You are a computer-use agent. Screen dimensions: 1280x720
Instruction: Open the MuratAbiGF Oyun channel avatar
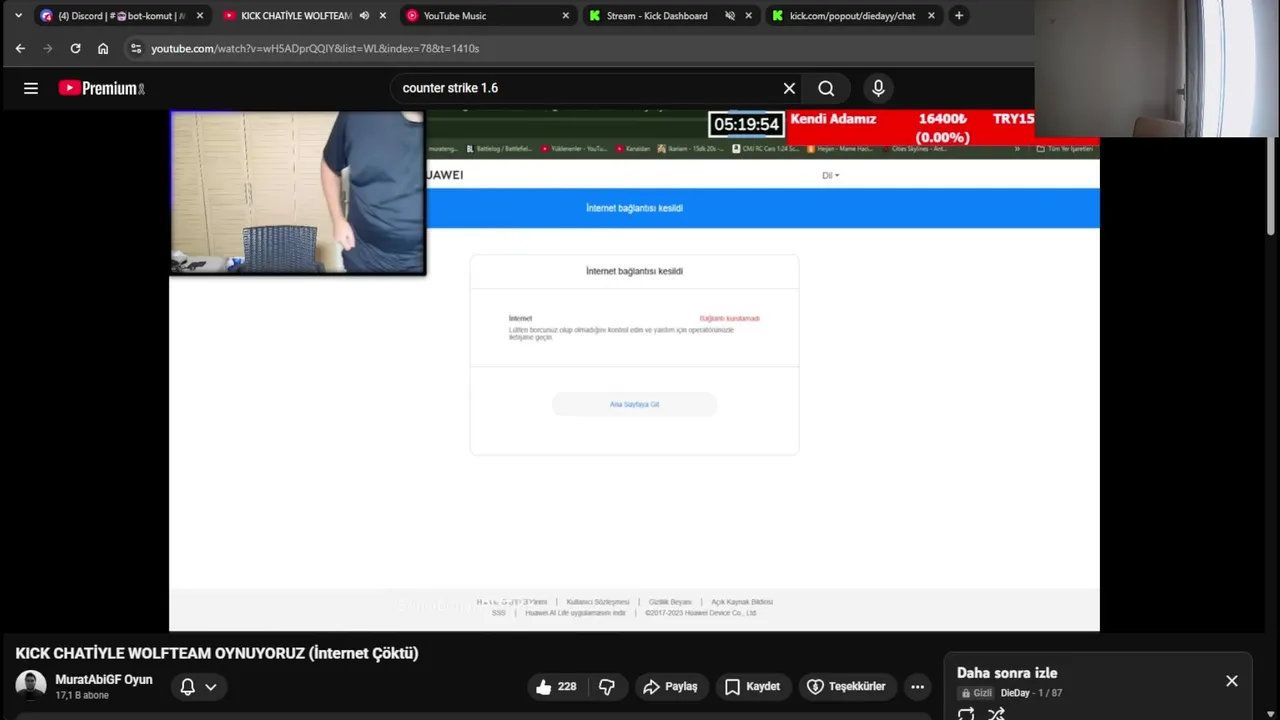(x=31, y=686)
